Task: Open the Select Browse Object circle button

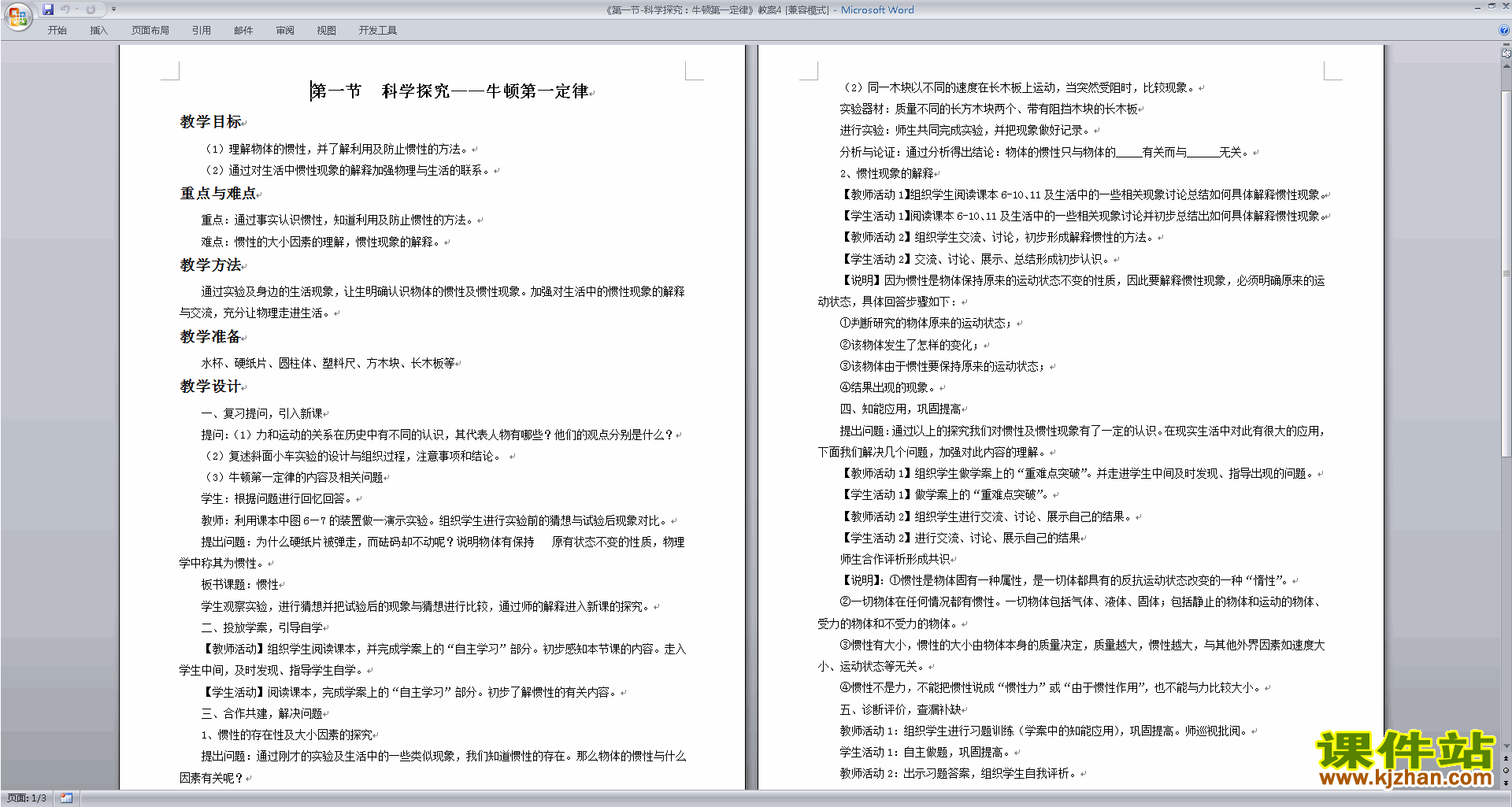Action: click(1506, 771)
